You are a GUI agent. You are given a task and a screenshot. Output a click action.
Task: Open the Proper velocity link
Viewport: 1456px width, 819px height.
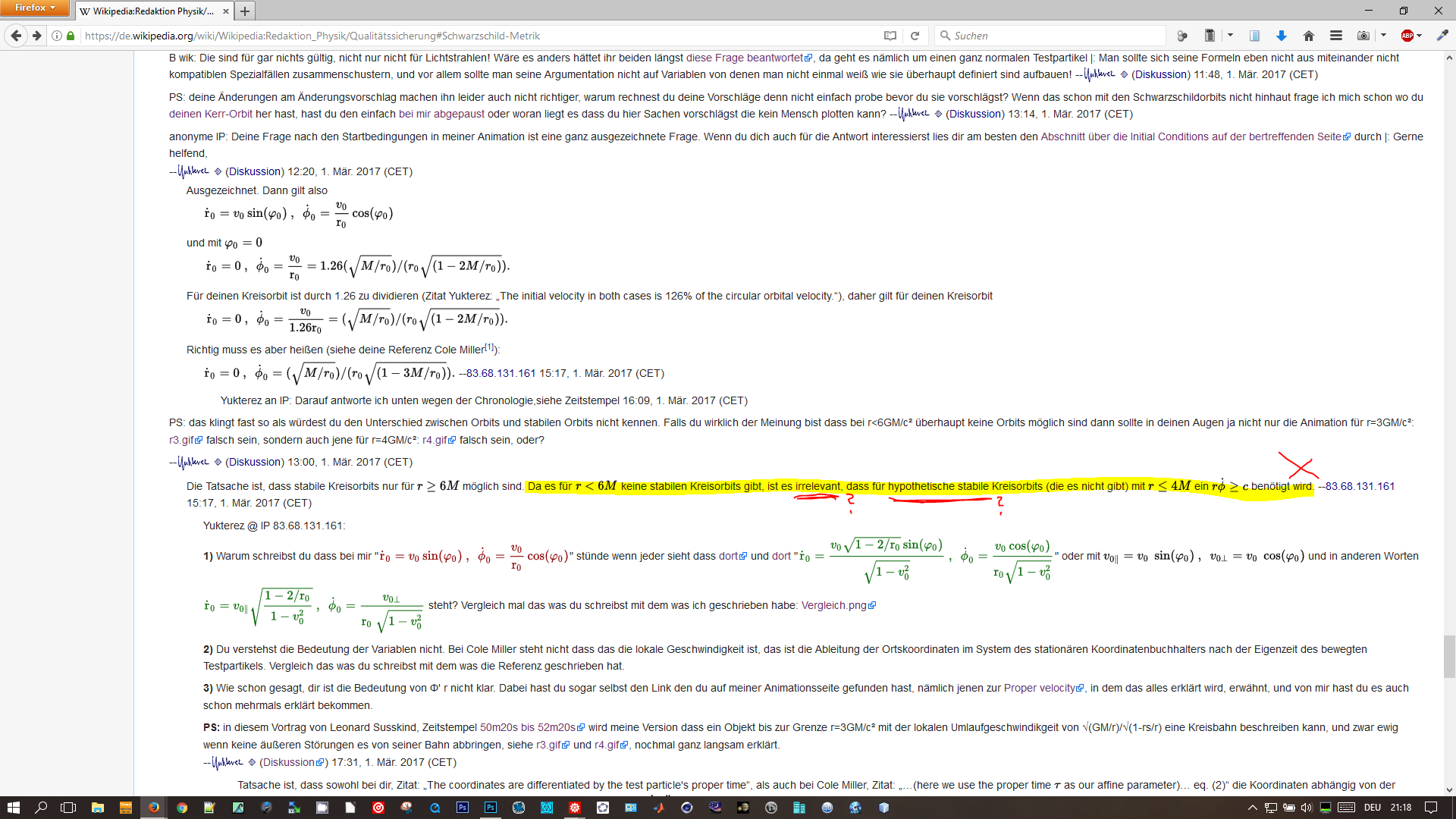(x=1039, y=688)
